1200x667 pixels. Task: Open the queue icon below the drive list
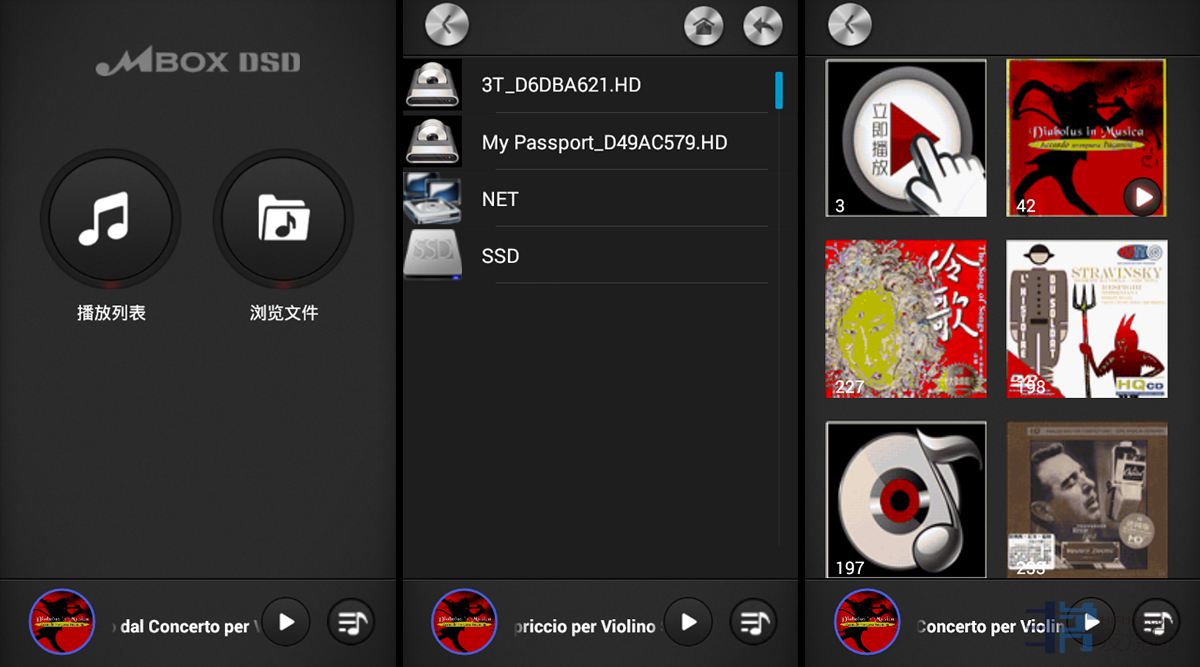pos(752,622)
